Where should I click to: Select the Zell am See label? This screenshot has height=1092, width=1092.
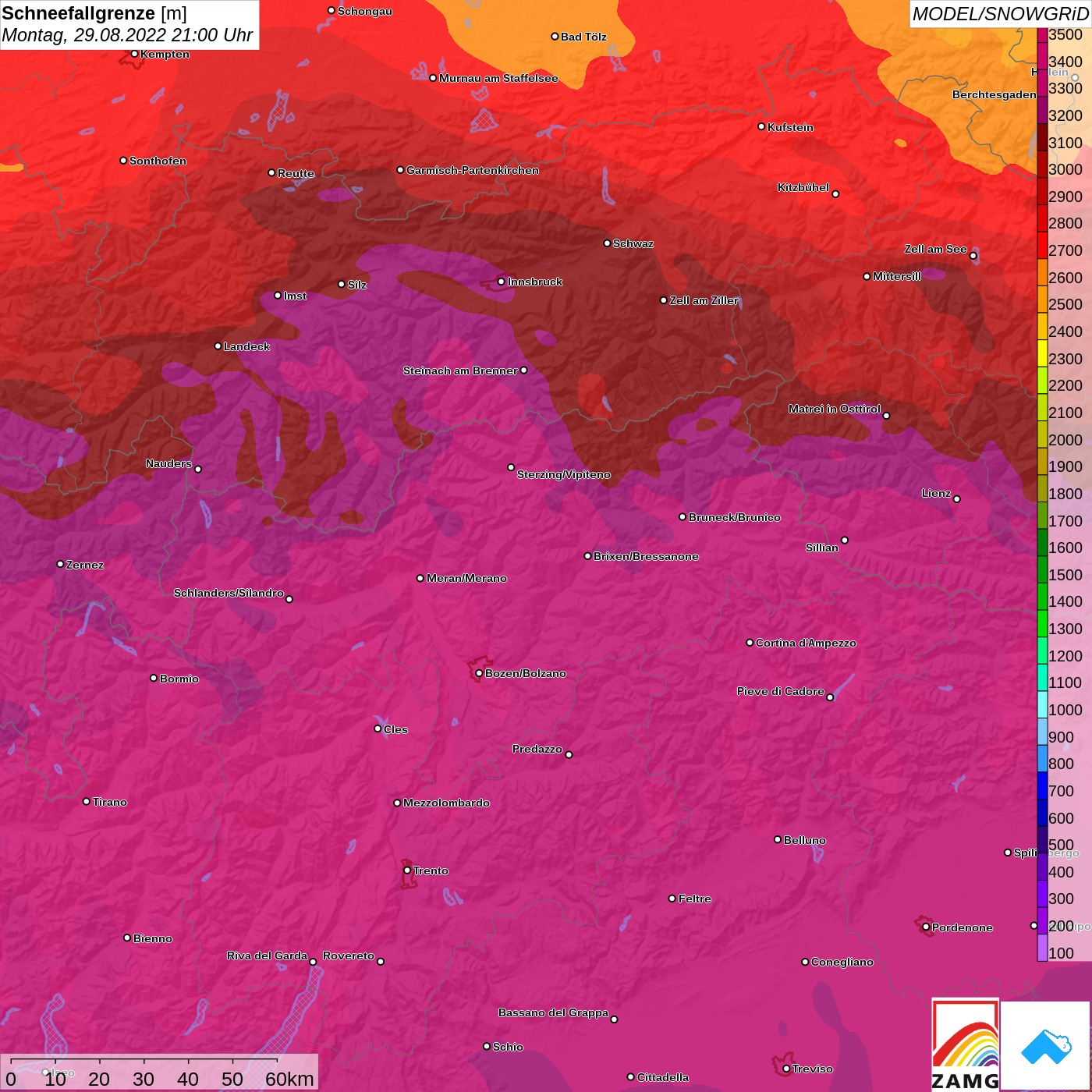pos(935,249)
